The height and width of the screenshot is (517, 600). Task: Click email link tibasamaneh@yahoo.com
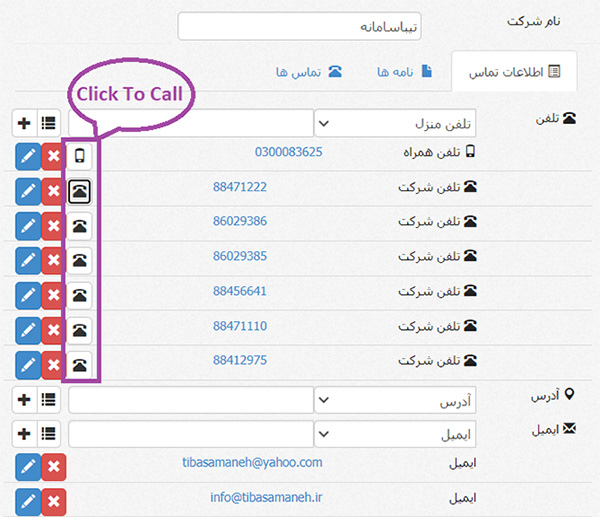(x=252, y=463)
